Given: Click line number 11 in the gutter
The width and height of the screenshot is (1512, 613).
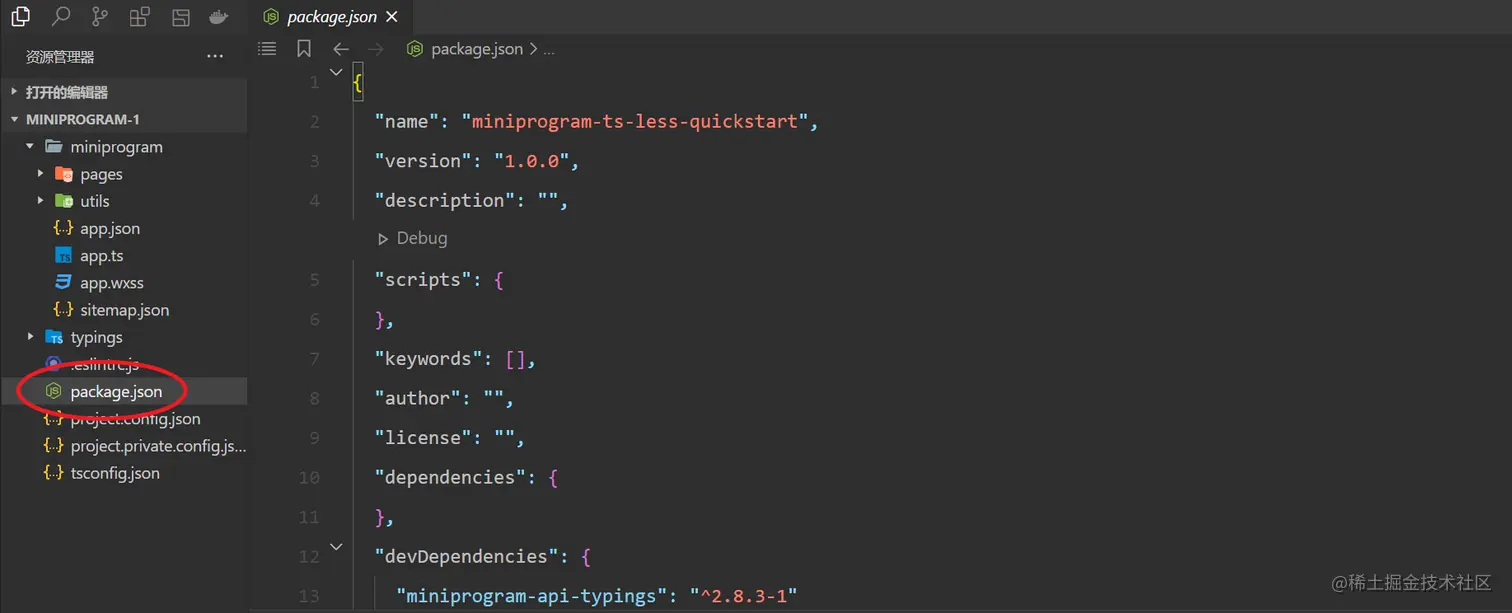Looking at the screenshot, I should click(x=309, y=517).
